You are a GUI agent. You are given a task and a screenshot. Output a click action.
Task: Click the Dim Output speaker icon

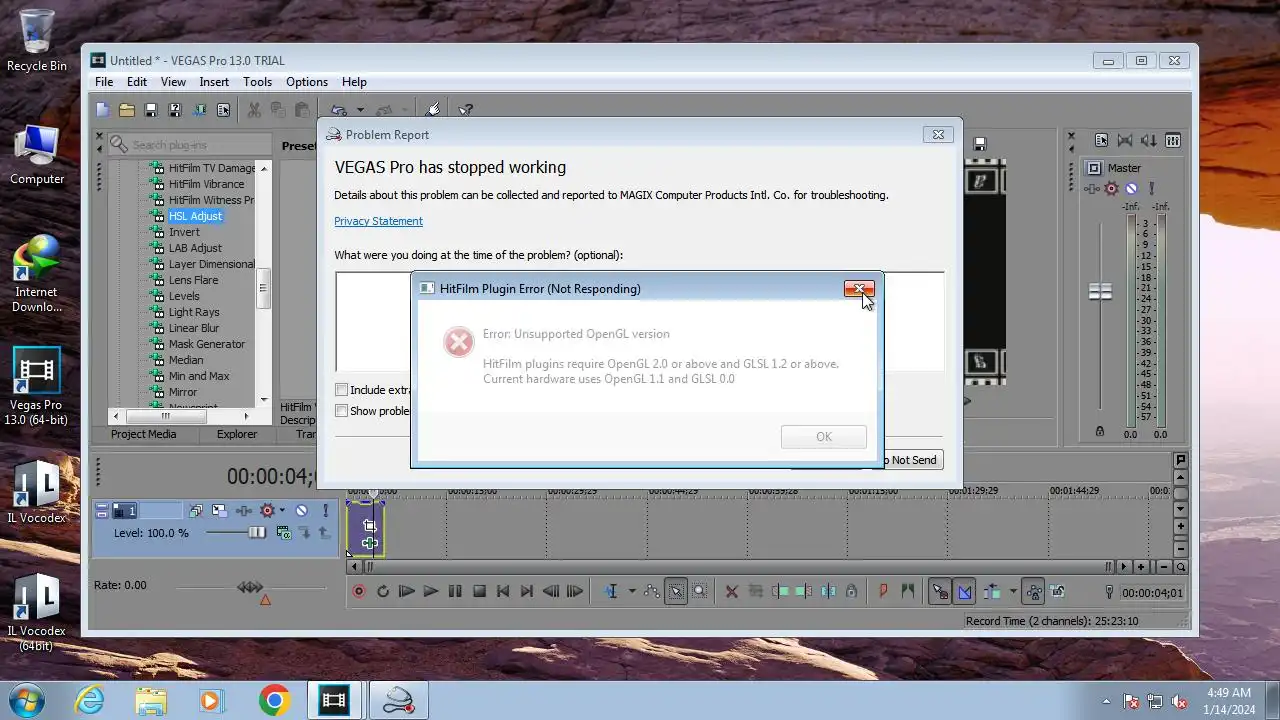(x=1149, y=141)
